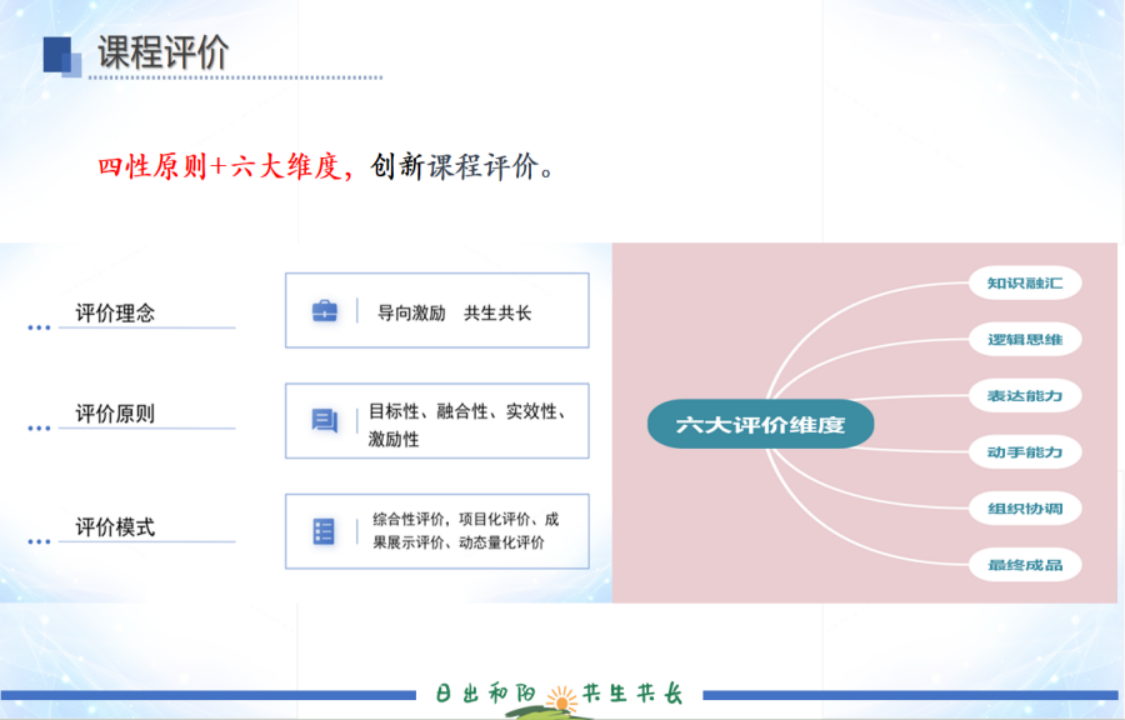Select the 组织协调 node
Screen dimensions: 1125x720
[x=1025, y=508]
